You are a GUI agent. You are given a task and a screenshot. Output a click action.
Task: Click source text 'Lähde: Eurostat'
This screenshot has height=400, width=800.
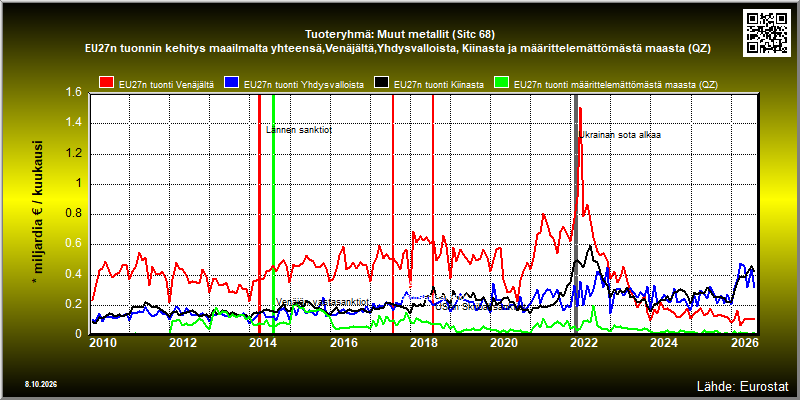click(743, 386)
